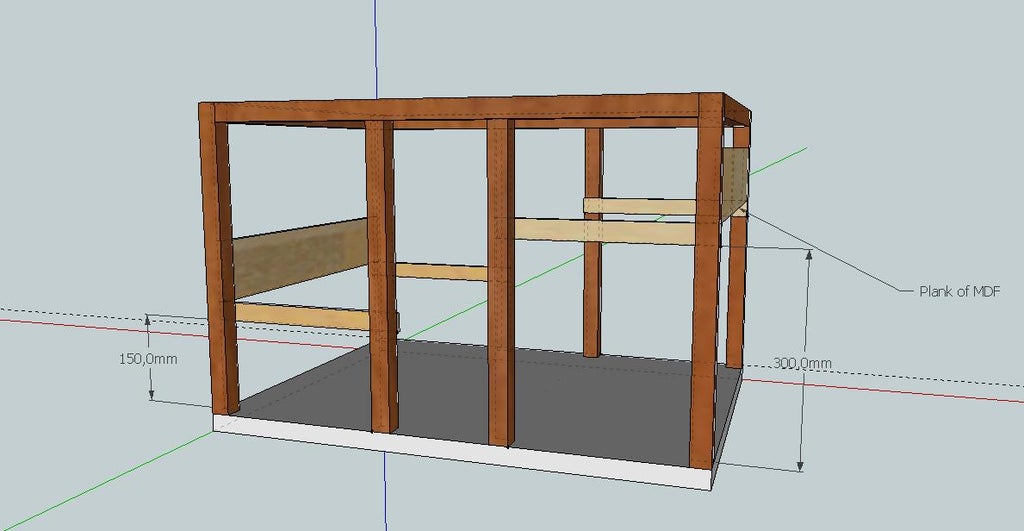The height and width of the screenshot is (531, 1024).
Task: Select the top front horizontal beam
Action: click(457, 110)
